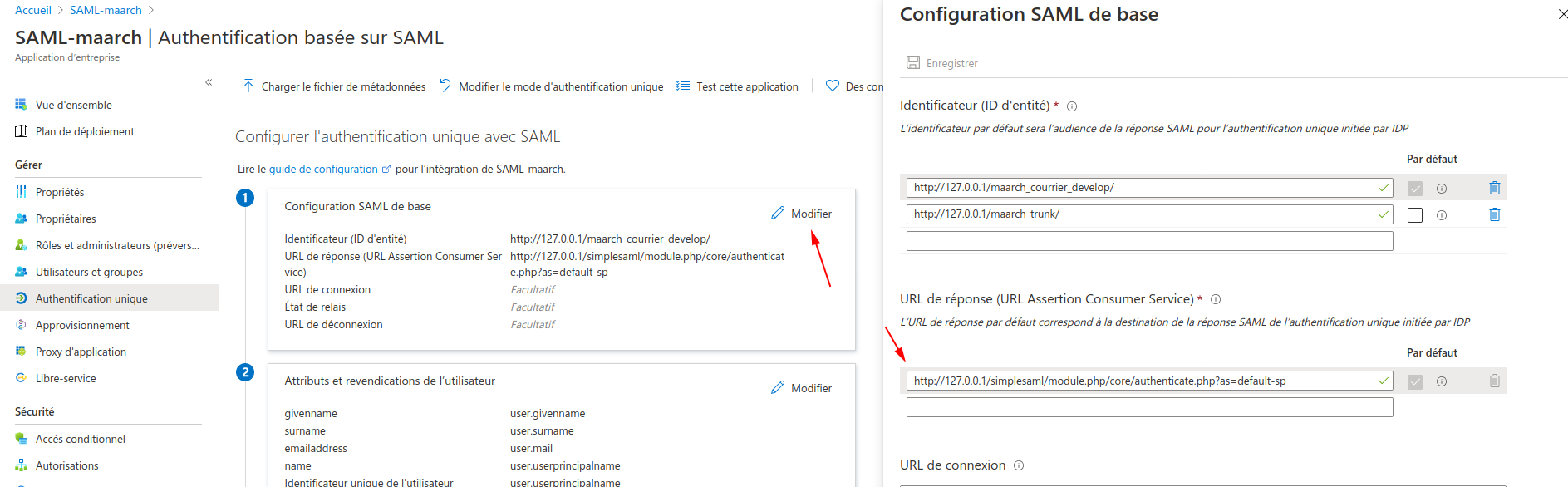
Task: Click info icon next to Identificateur heading
Action: 1072,106
